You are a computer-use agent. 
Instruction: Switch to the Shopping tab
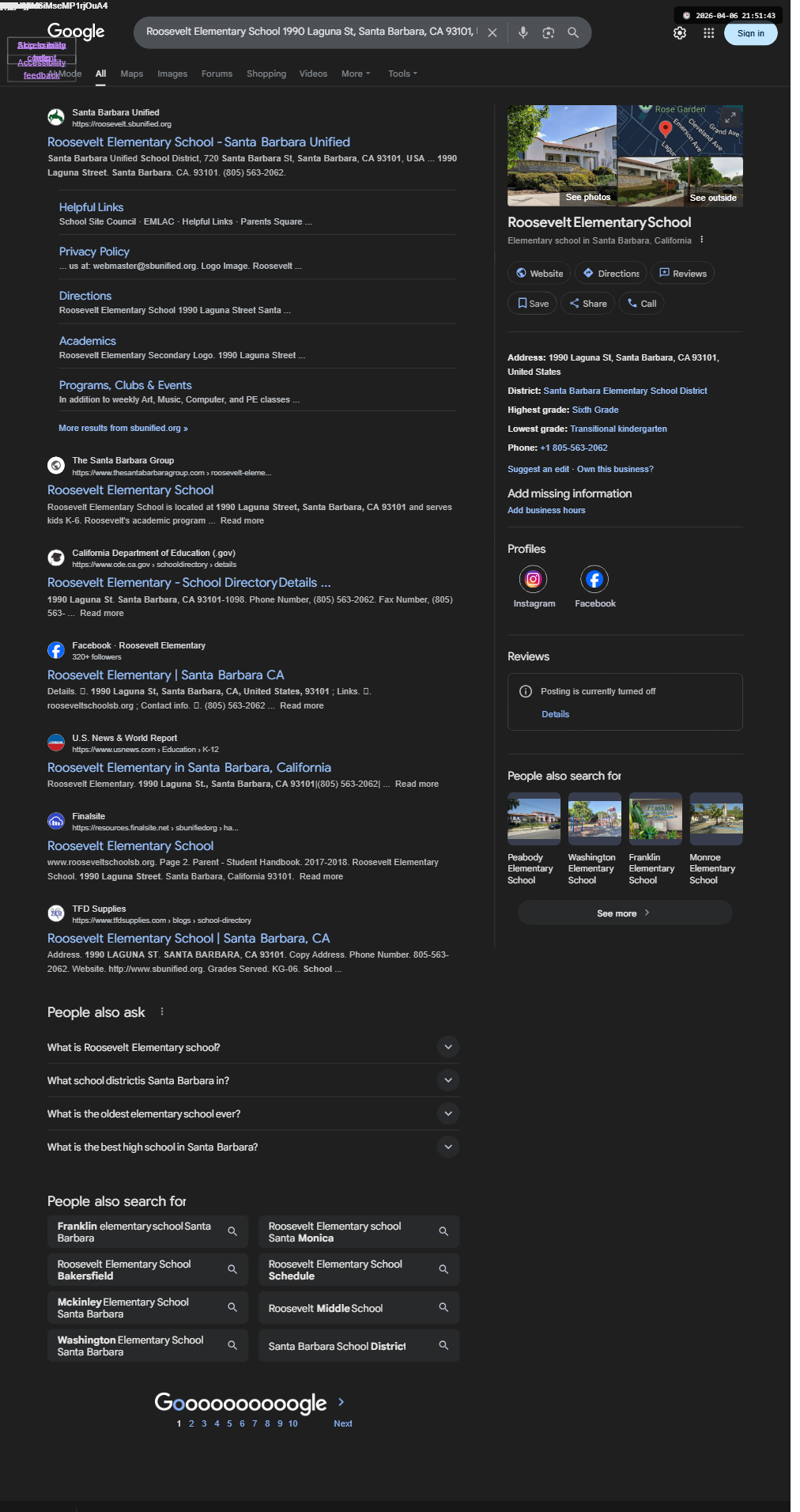point(266,74)
